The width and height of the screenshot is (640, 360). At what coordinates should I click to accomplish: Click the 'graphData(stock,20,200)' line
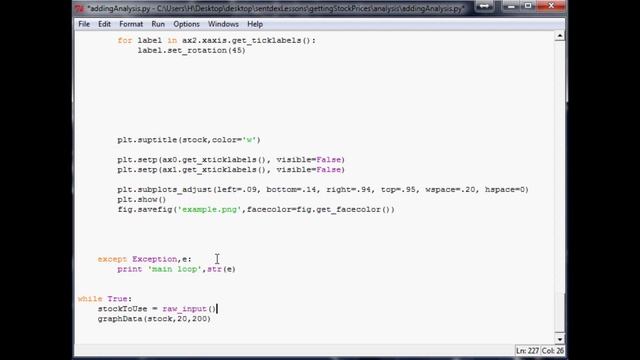click(x=154, y=318)
